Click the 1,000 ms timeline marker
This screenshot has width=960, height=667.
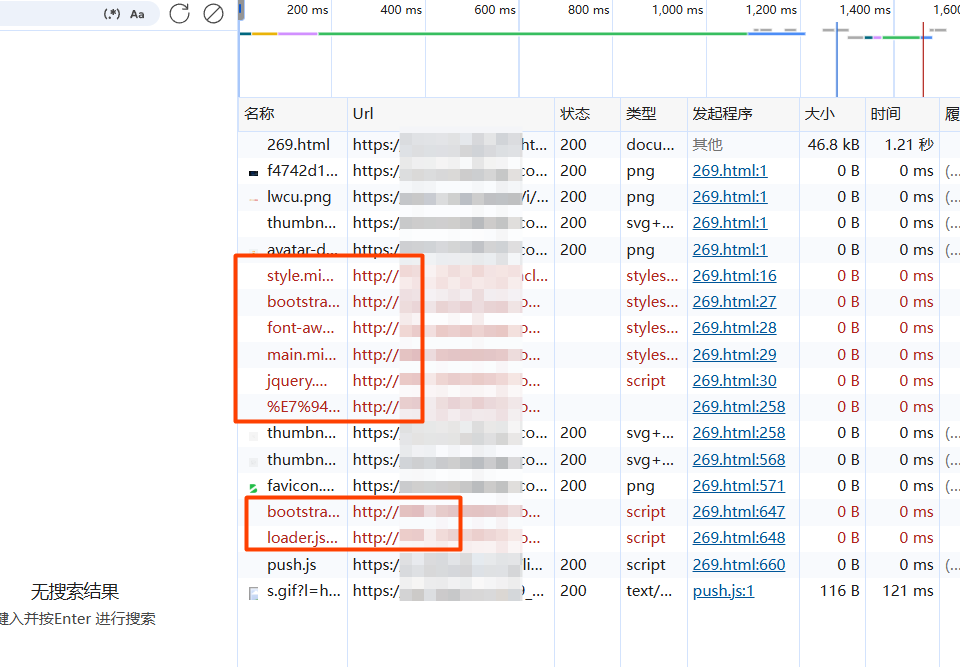click(x=677, y=10)
